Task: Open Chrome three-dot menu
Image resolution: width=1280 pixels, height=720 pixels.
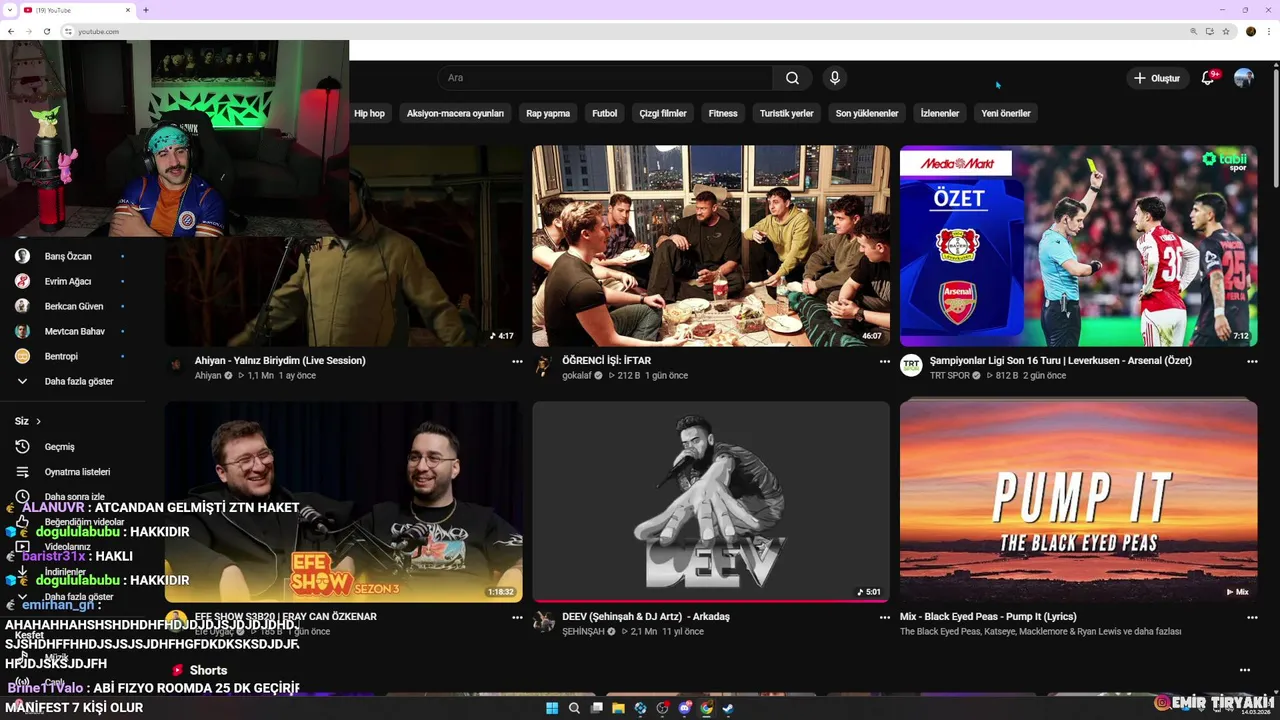Action: tap(1268, 31)
